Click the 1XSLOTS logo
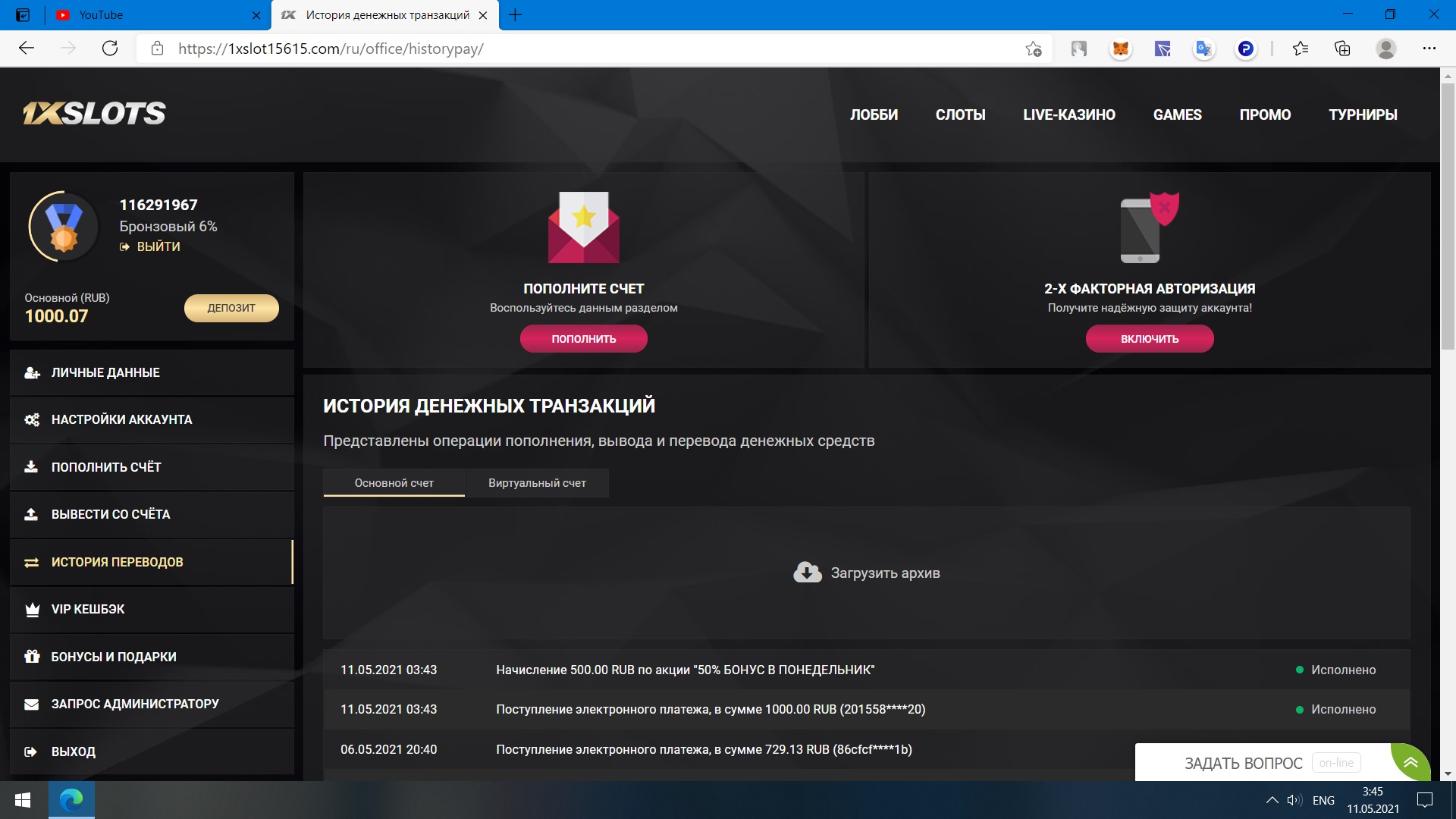Image resolution: width=1456 pixels, height=819 pixels. pyautogui.click(x=94, y=114)
